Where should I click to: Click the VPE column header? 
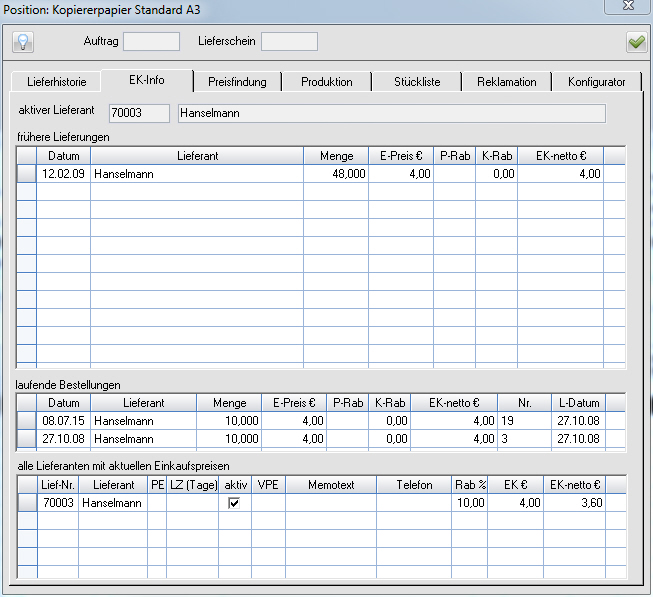pos(268,485)
